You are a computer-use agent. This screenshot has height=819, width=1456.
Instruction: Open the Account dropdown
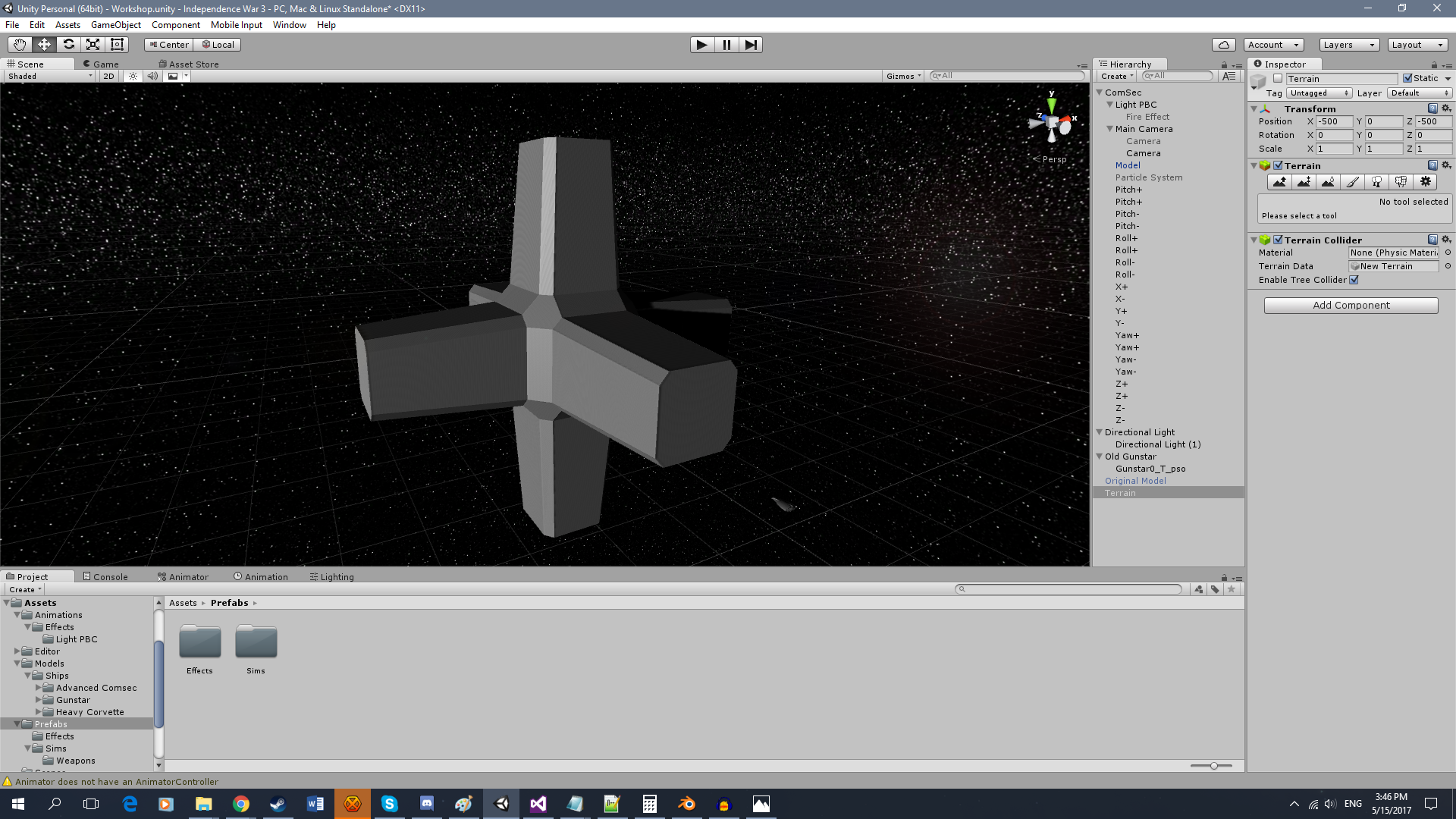pyautogui.click(x=1274, y=45)
